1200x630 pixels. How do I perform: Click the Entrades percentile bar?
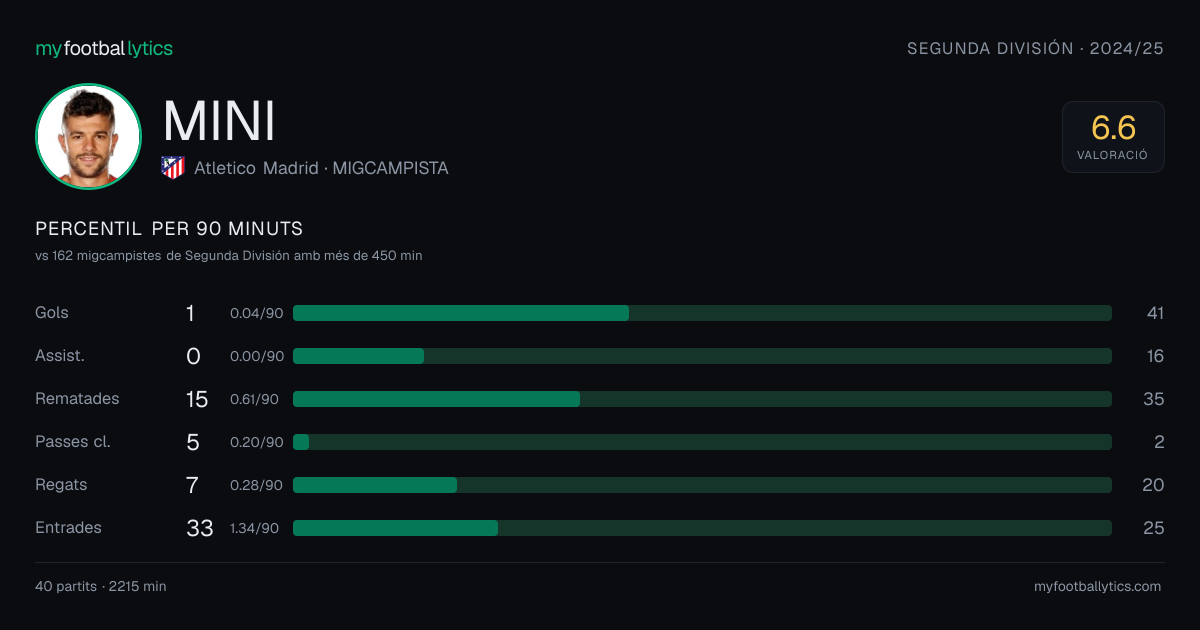coord(702,528)
